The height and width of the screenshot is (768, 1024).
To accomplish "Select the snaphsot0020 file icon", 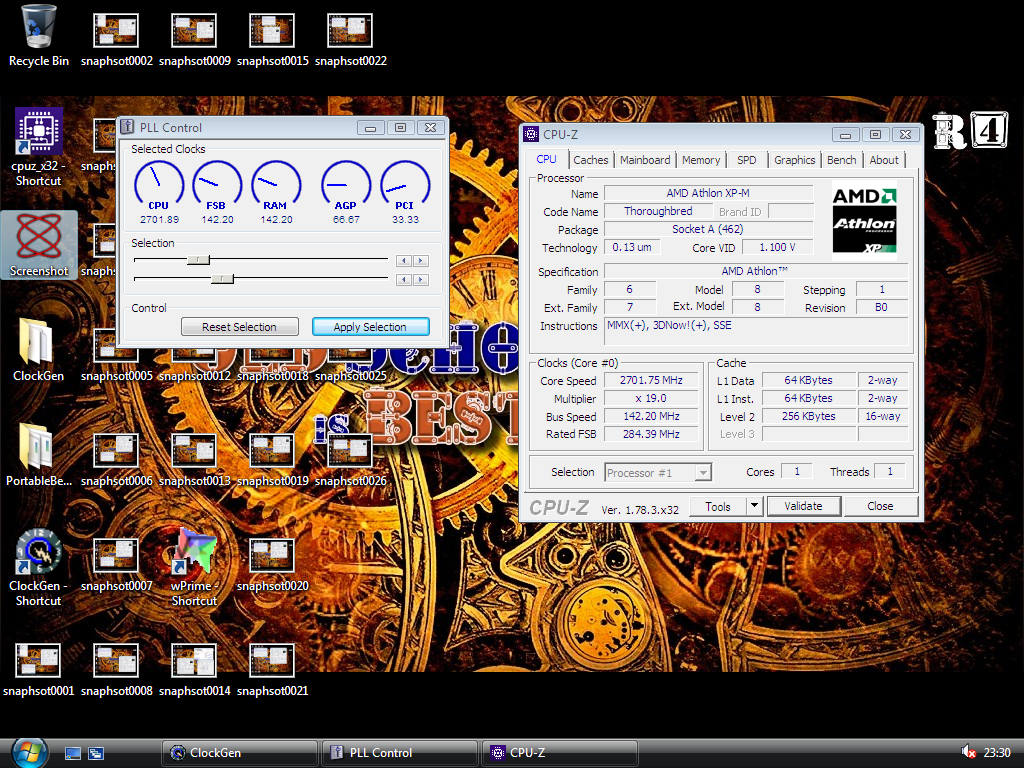I will (272, 565).
